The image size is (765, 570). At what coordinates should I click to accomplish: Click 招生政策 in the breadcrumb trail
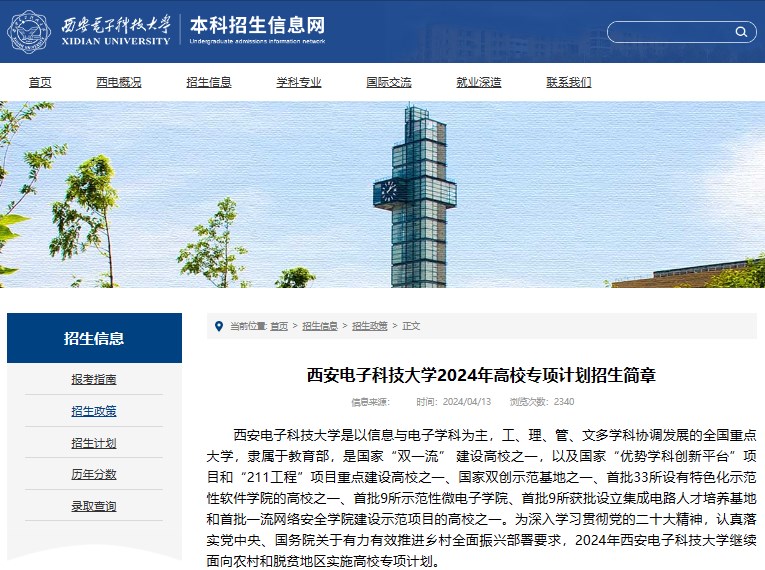pyautogui.click(x=370, y=326)
